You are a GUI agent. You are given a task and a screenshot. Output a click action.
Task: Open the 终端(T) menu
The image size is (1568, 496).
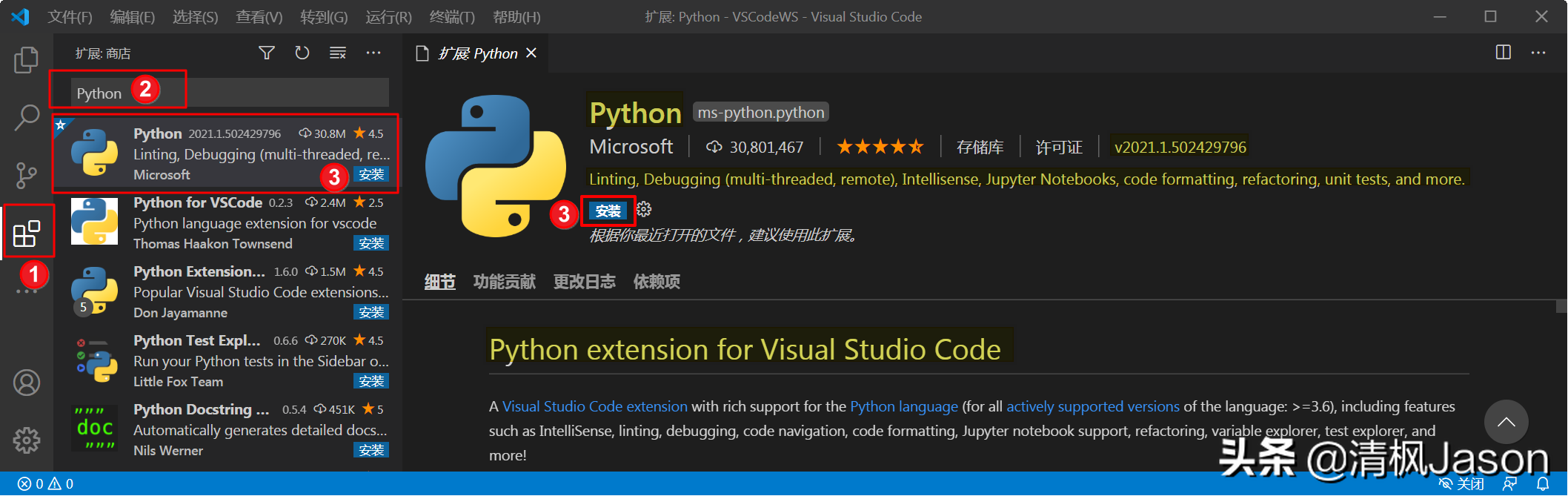click(x=452, y=16)
